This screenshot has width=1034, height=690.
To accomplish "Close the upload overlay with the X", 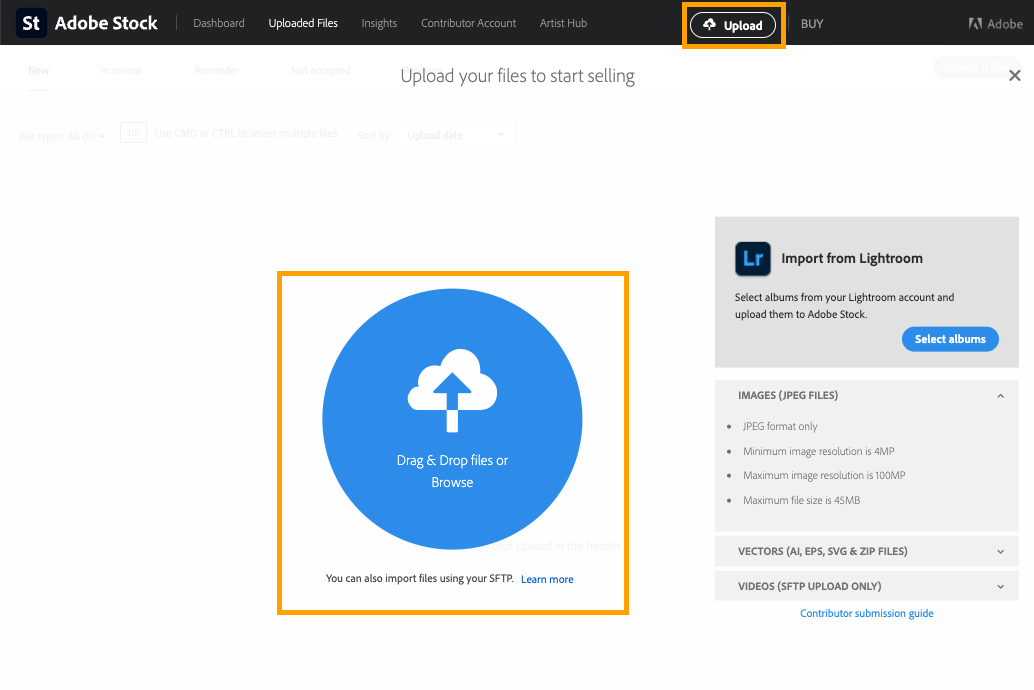I will tap(1014, 76).
